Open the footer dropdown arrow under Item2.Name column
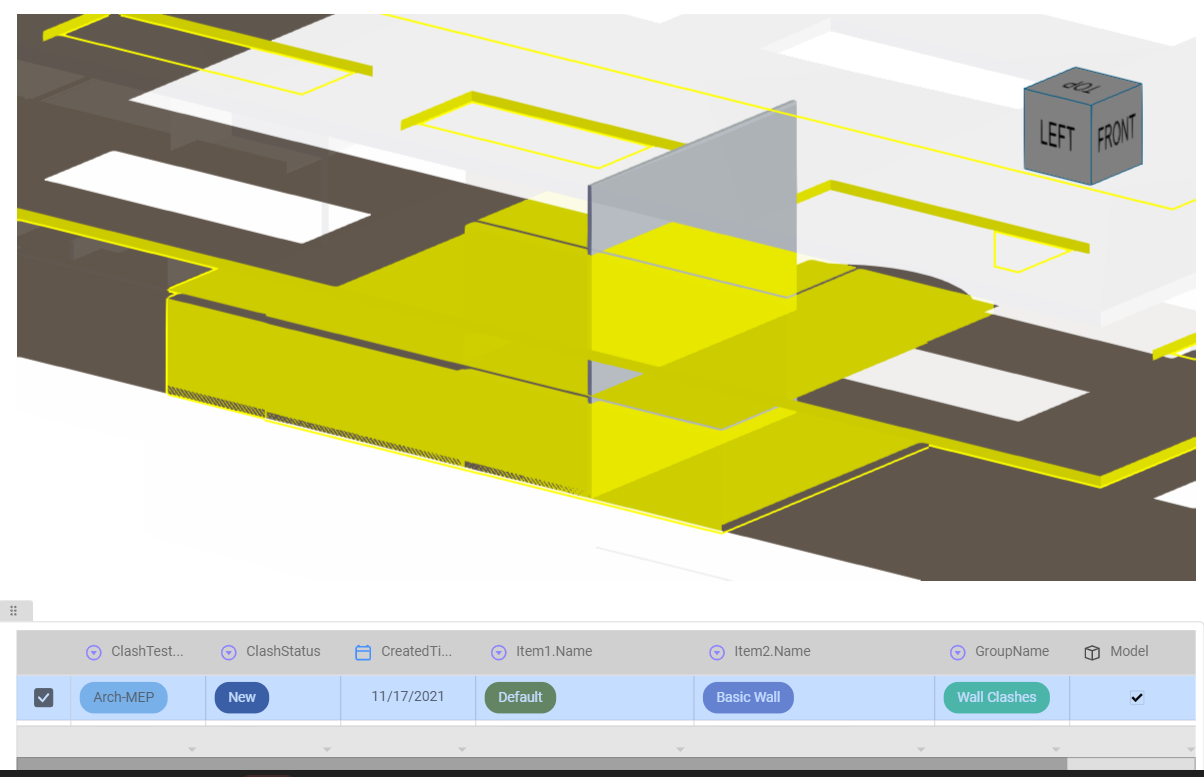The image size is (1204, 777). coord(921,749)
